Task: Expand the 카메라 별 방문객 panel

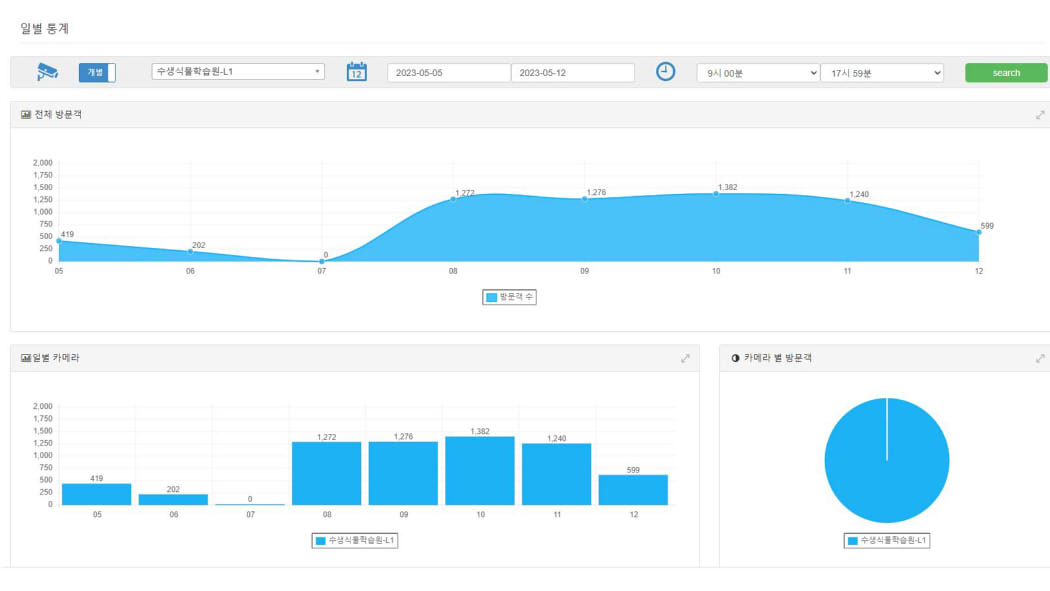Action: [x=1040, y=358]
